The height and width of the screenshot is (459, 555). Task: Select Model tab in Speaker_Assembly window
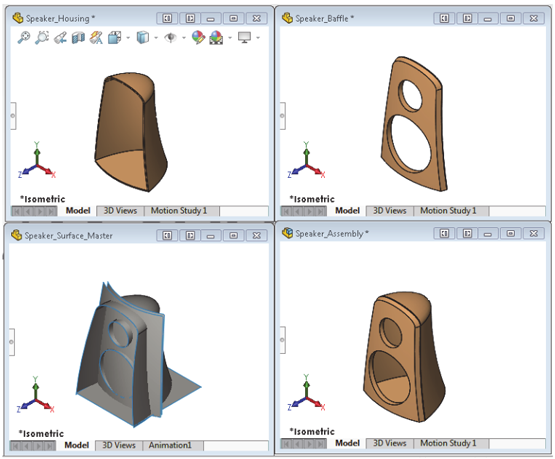(347, 443)
